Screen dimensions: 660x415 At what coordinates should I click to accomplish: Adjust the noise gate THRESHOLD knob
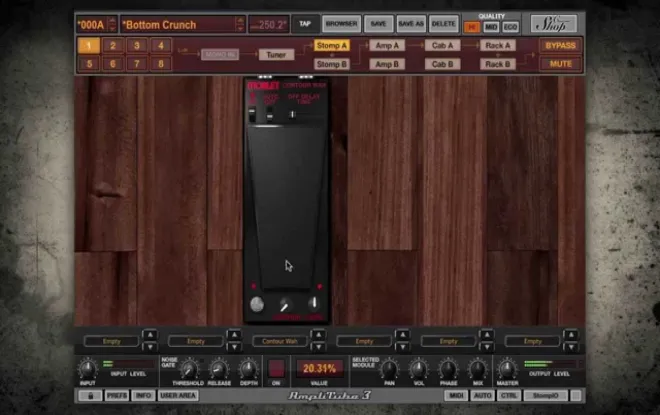click(188, 370)
